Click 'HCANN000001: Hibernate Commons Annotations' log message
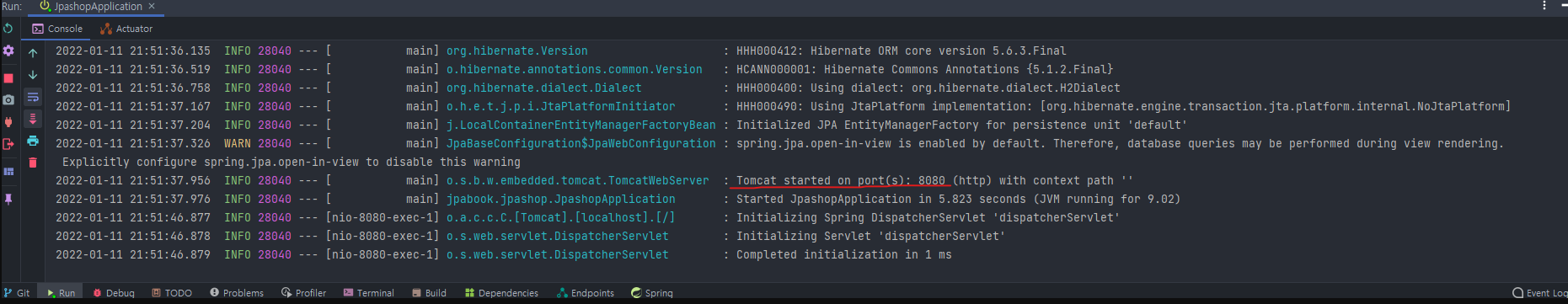 (x=925, y=69)
